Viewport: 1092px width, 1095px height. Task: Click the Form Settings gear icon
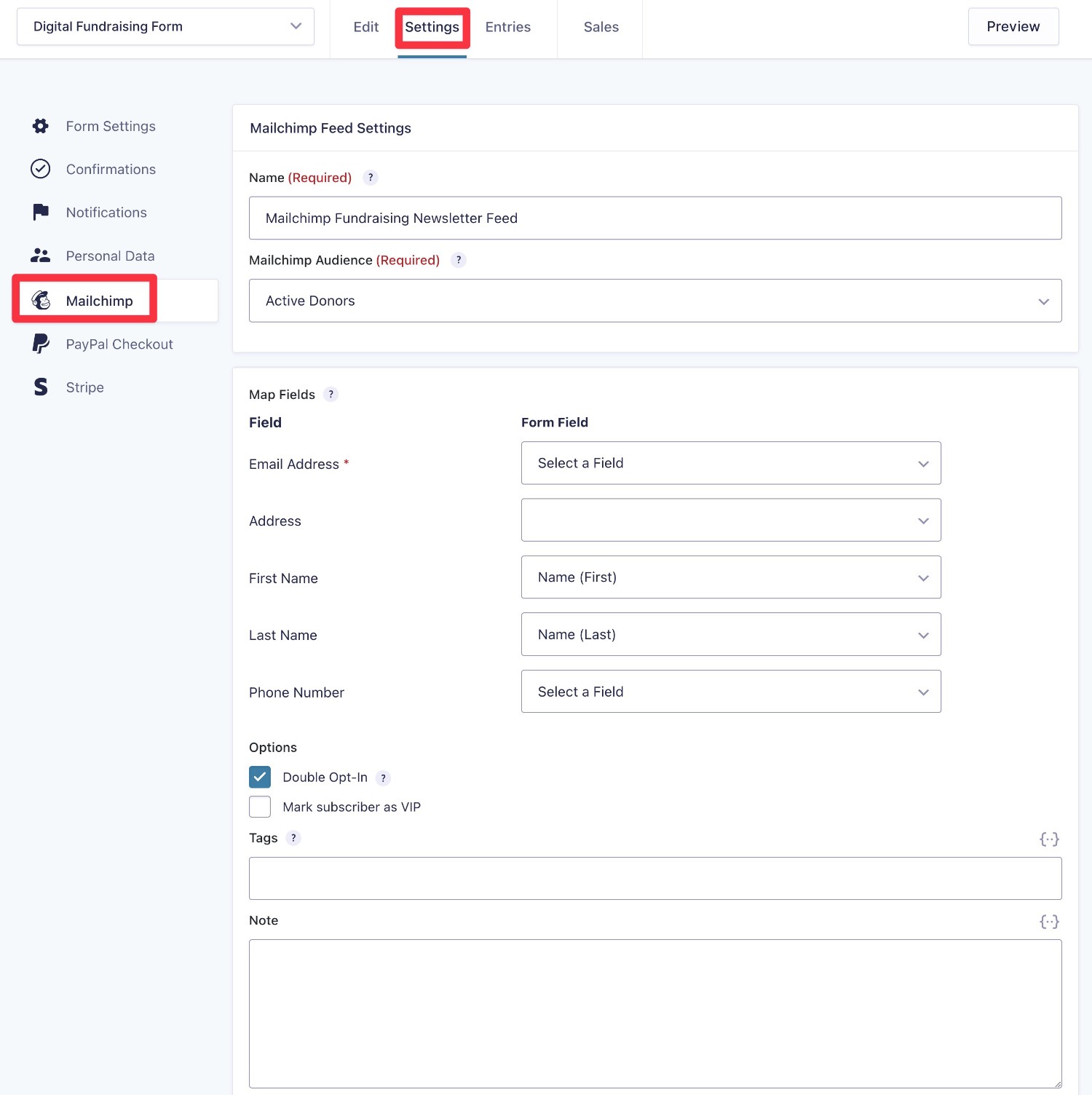point(41,126)
